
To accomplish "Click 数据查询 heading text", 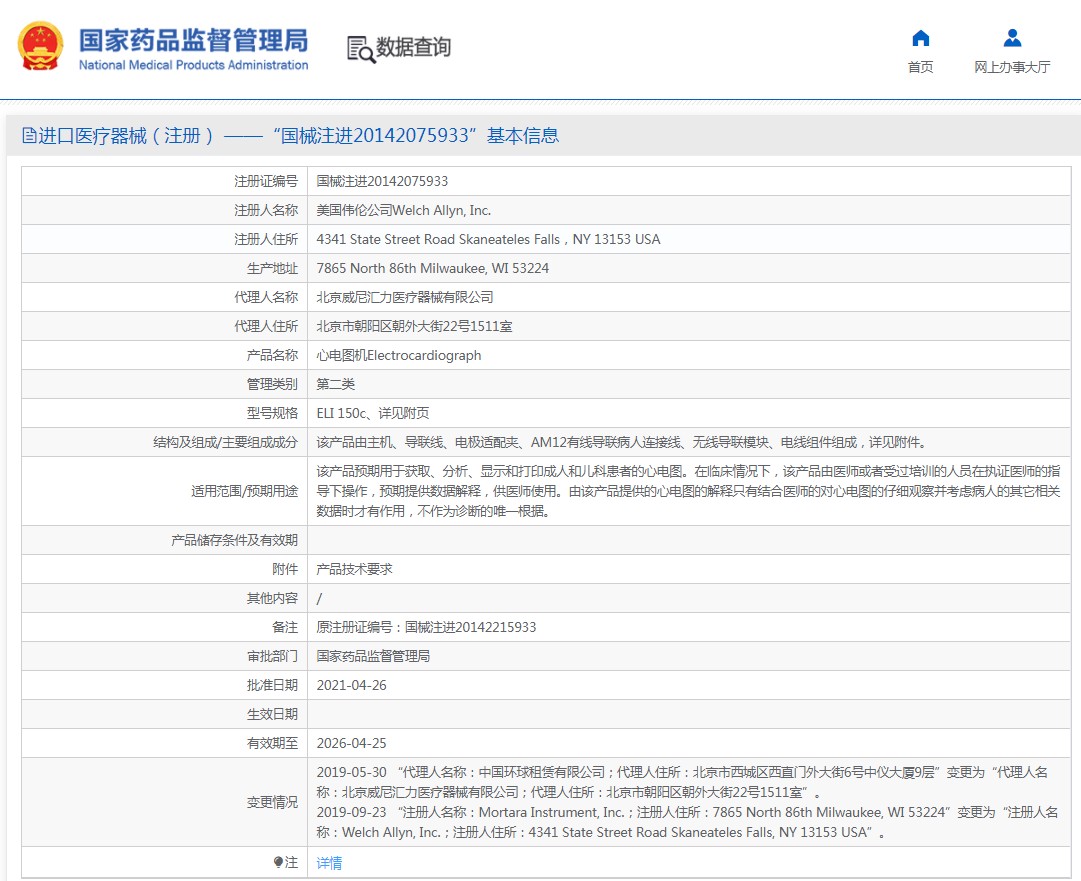I will tap(413, 47).
